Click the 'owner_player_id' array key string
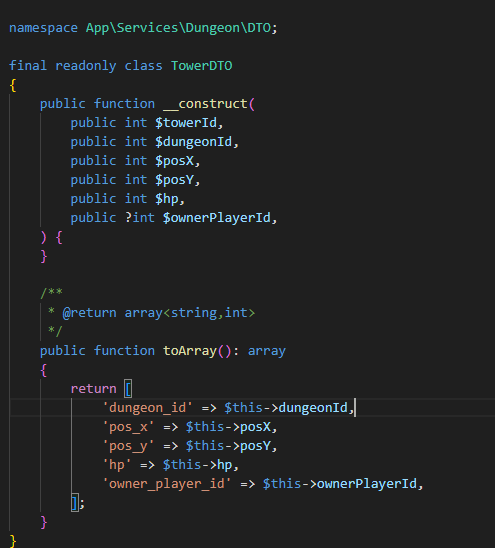The image size is (495, 548). 166,484
